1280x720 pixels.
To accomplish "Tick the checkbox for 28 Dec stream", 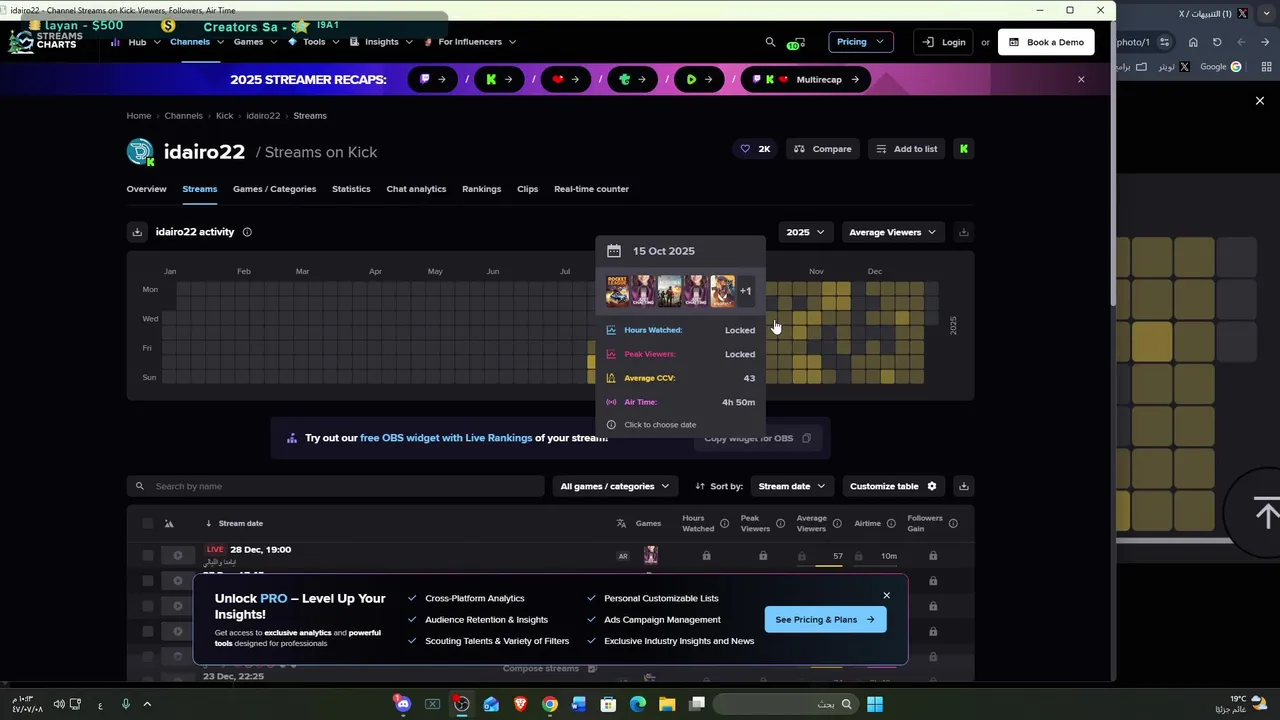I will [x=148, y=556].
